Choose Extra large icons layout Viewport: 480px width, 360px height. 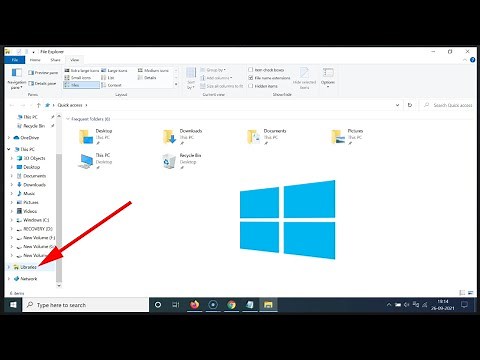point(82,70)
